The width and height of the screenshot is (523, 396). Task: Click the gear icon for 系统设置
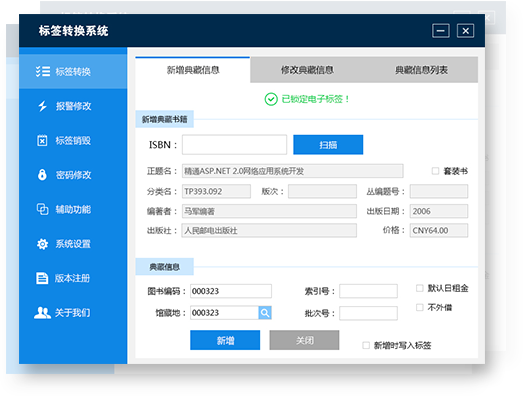tap(42, 244)
